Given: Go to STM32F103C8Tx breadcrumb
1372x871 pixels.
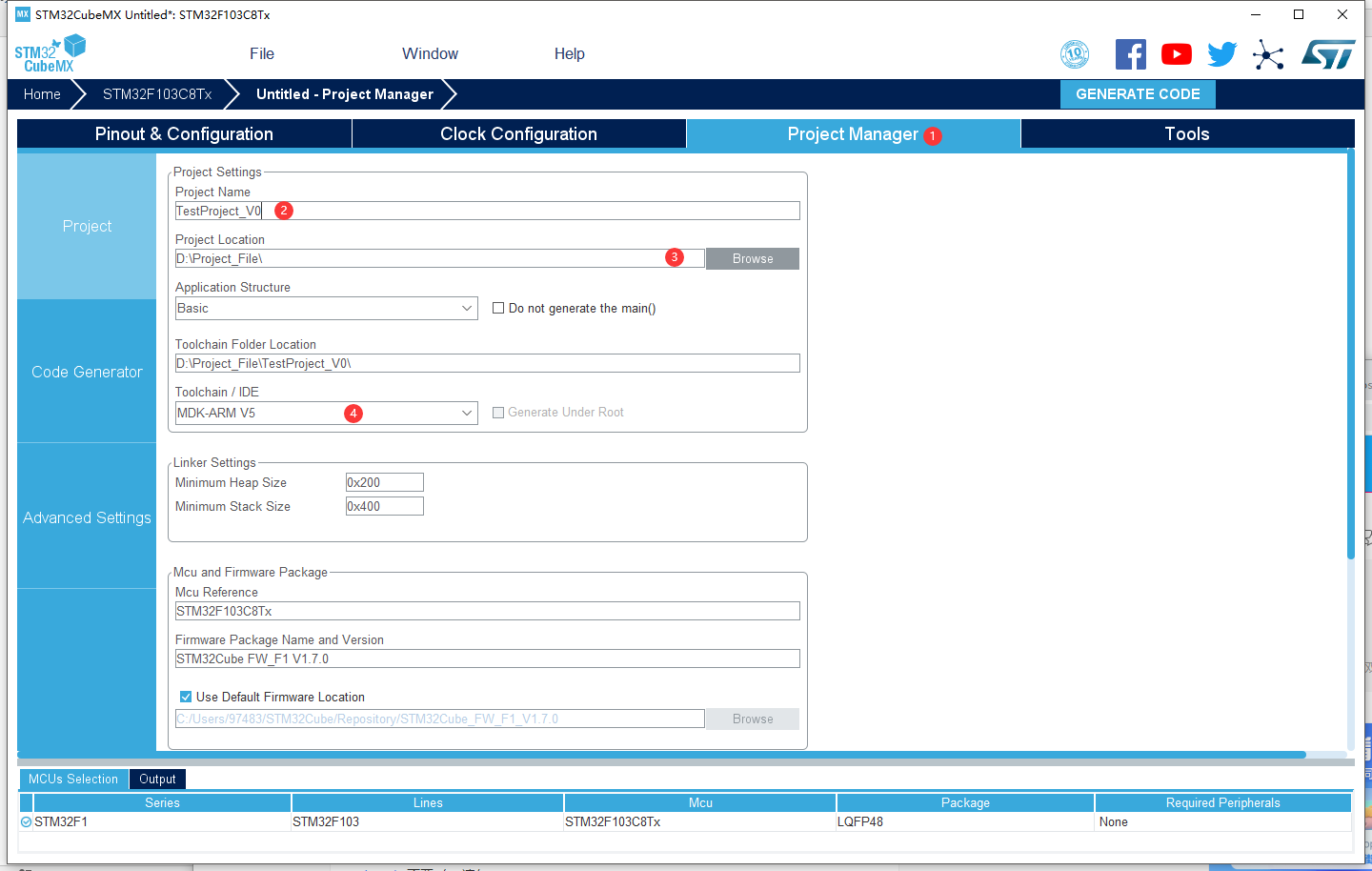Looking at the screenshot, I should [157, 94].
